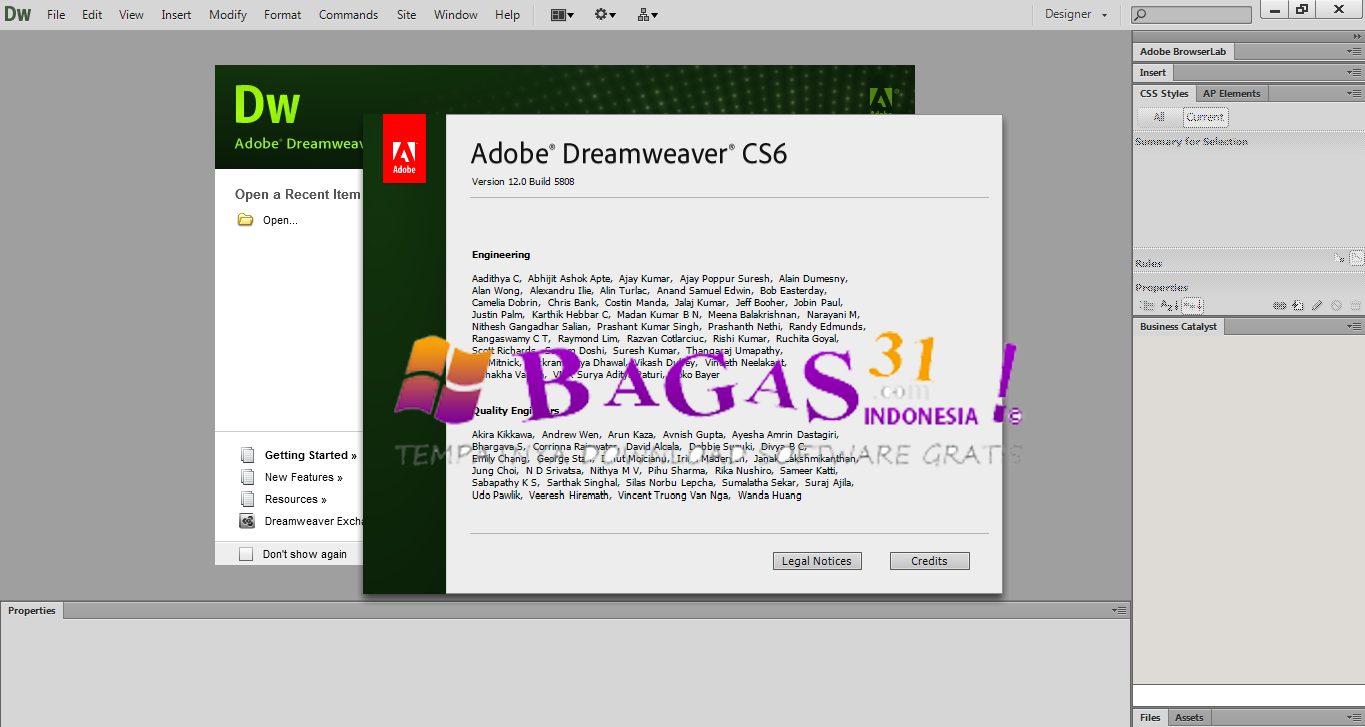Click the Dreamweaver Exchange icon on the welcome screen
The height and width of the screenshot is (727, 1365).
click(x=247, y=521)
